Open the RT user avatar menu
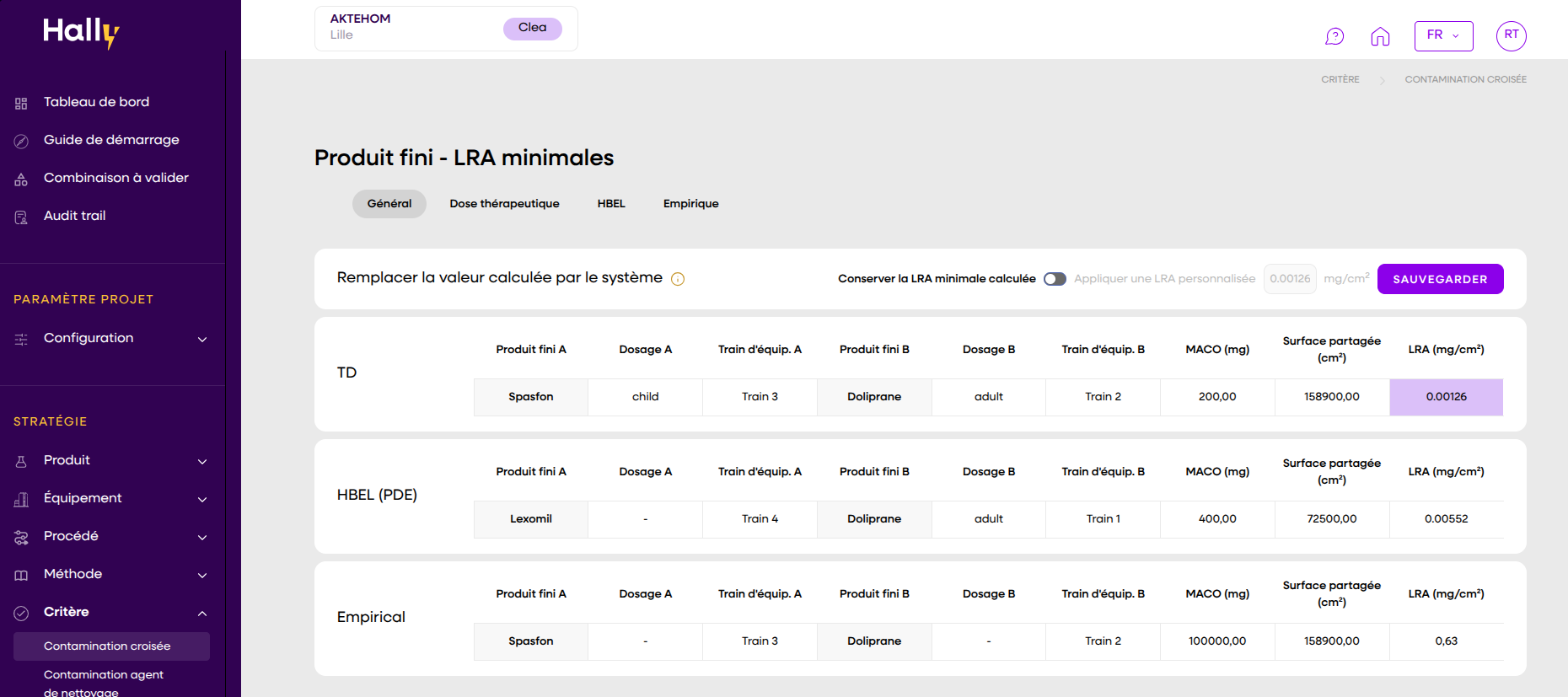The width and height of the screenshot is (1568, 697). [1512, 35]
